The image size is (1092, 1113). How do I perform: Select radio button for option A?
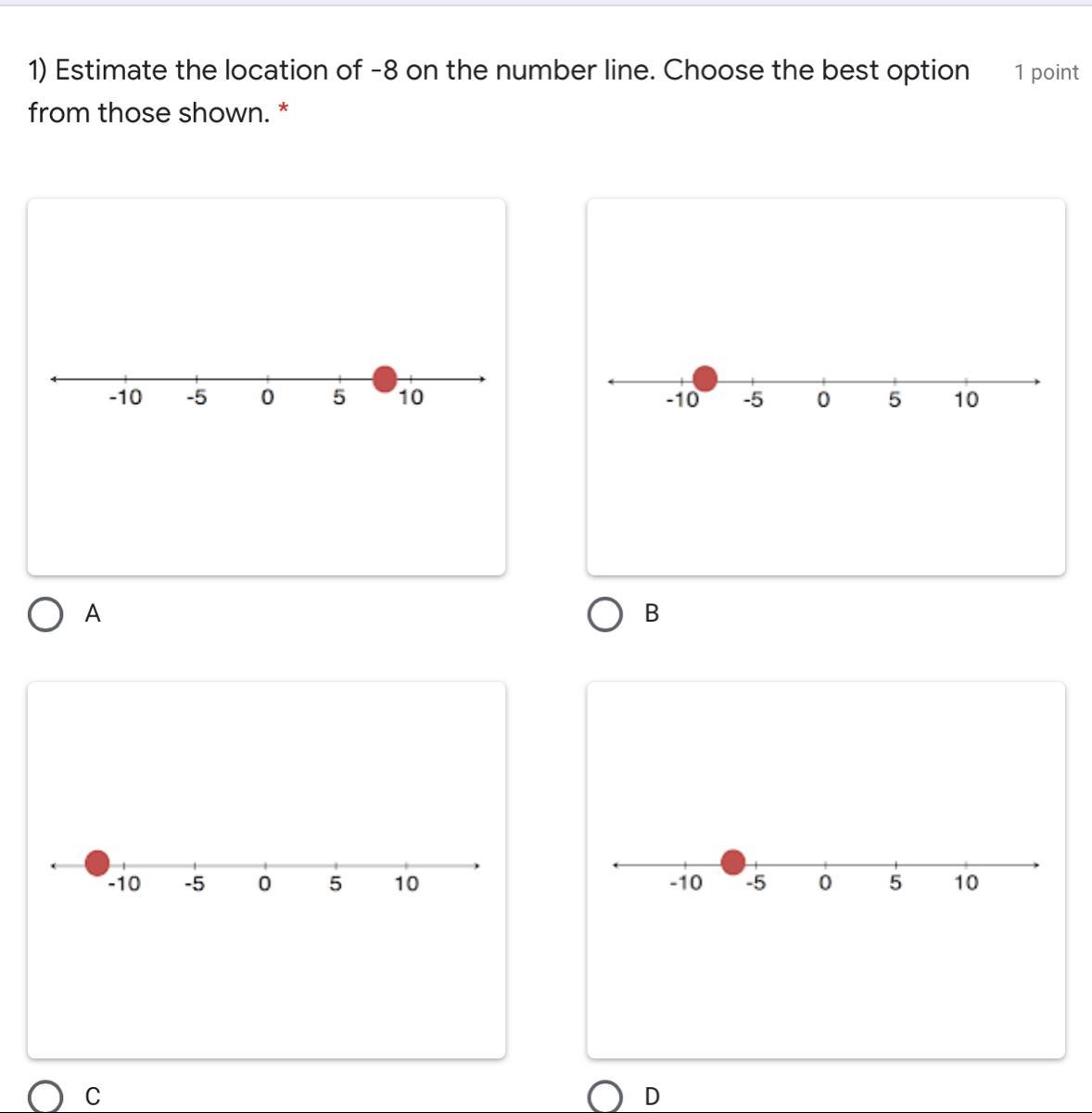pos(46,615)
